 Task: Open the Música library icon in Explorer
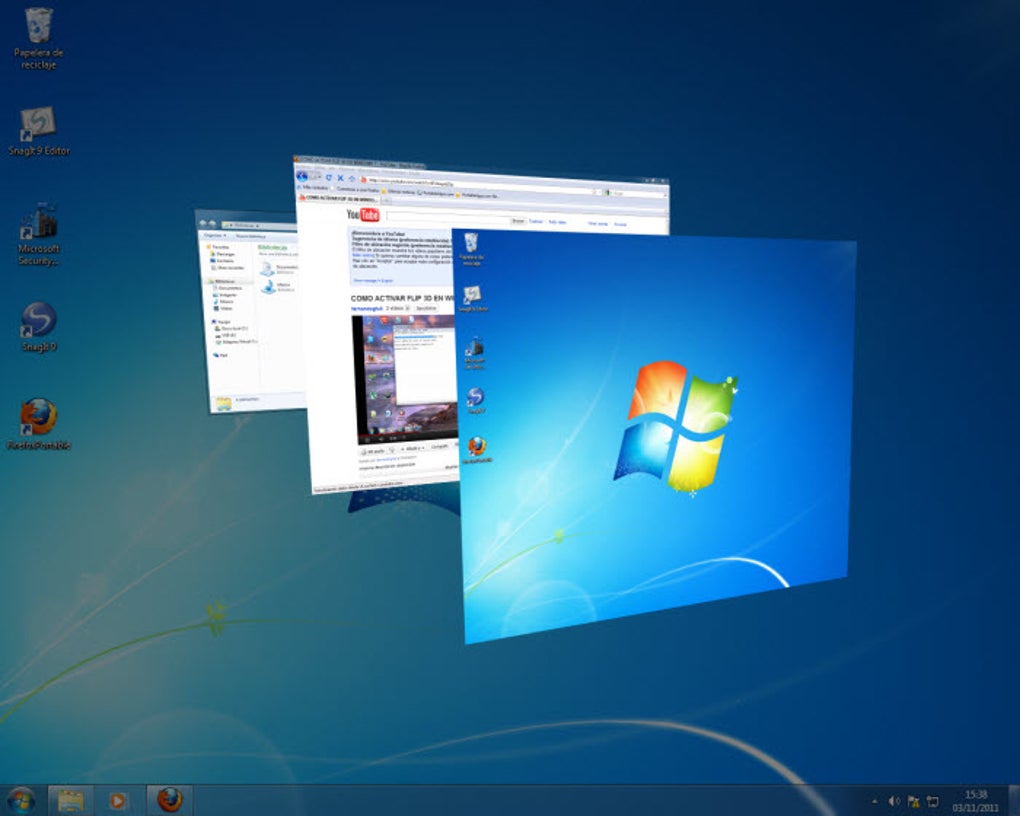269,286
